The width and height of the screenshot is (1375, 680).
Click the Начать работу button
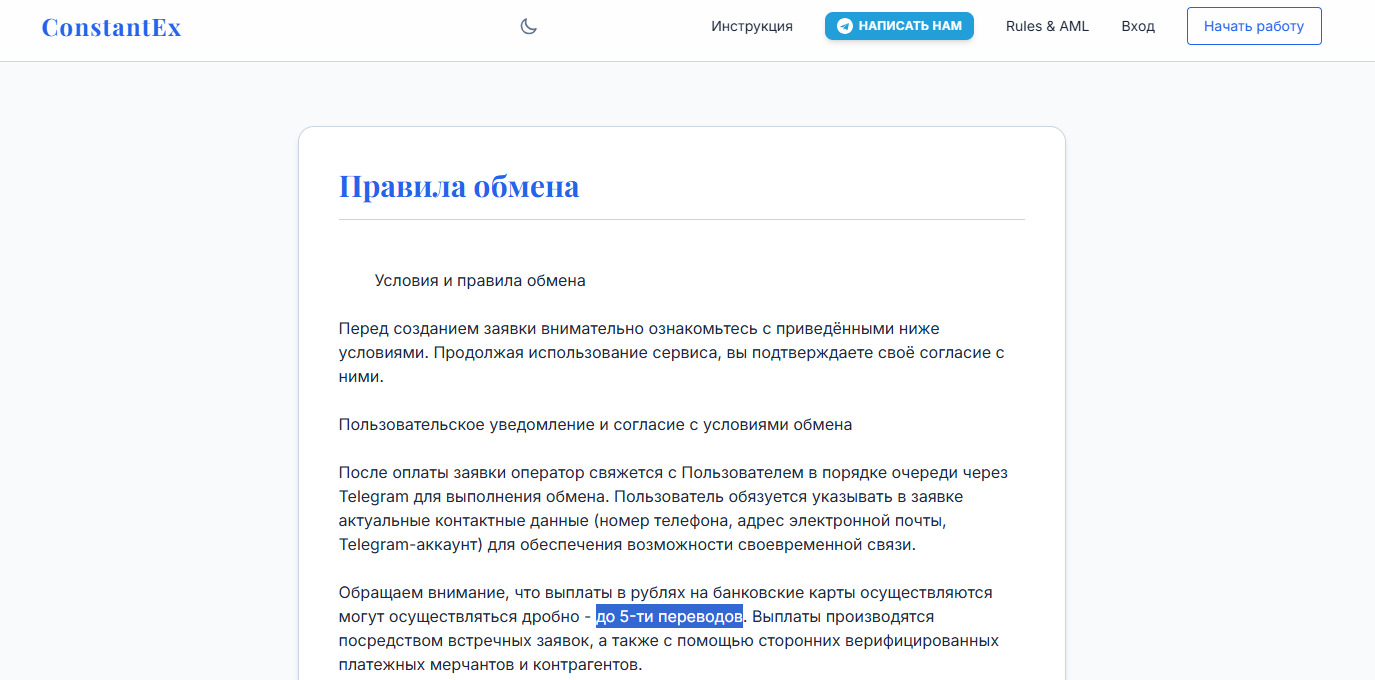[1254, 26]
